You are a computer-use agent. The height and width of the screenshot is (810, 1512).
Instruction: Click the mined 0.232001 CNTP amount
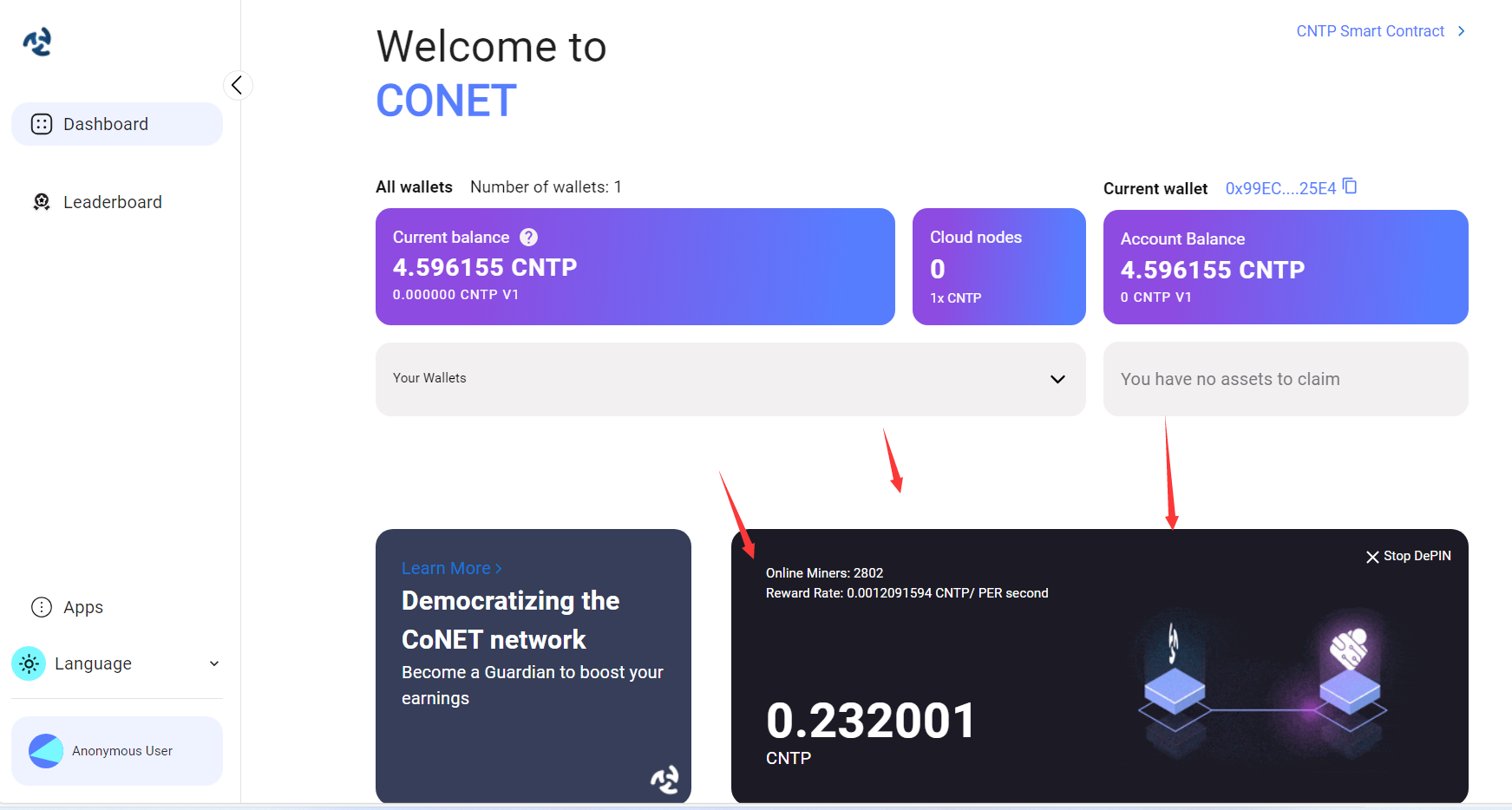coord(871,721)
